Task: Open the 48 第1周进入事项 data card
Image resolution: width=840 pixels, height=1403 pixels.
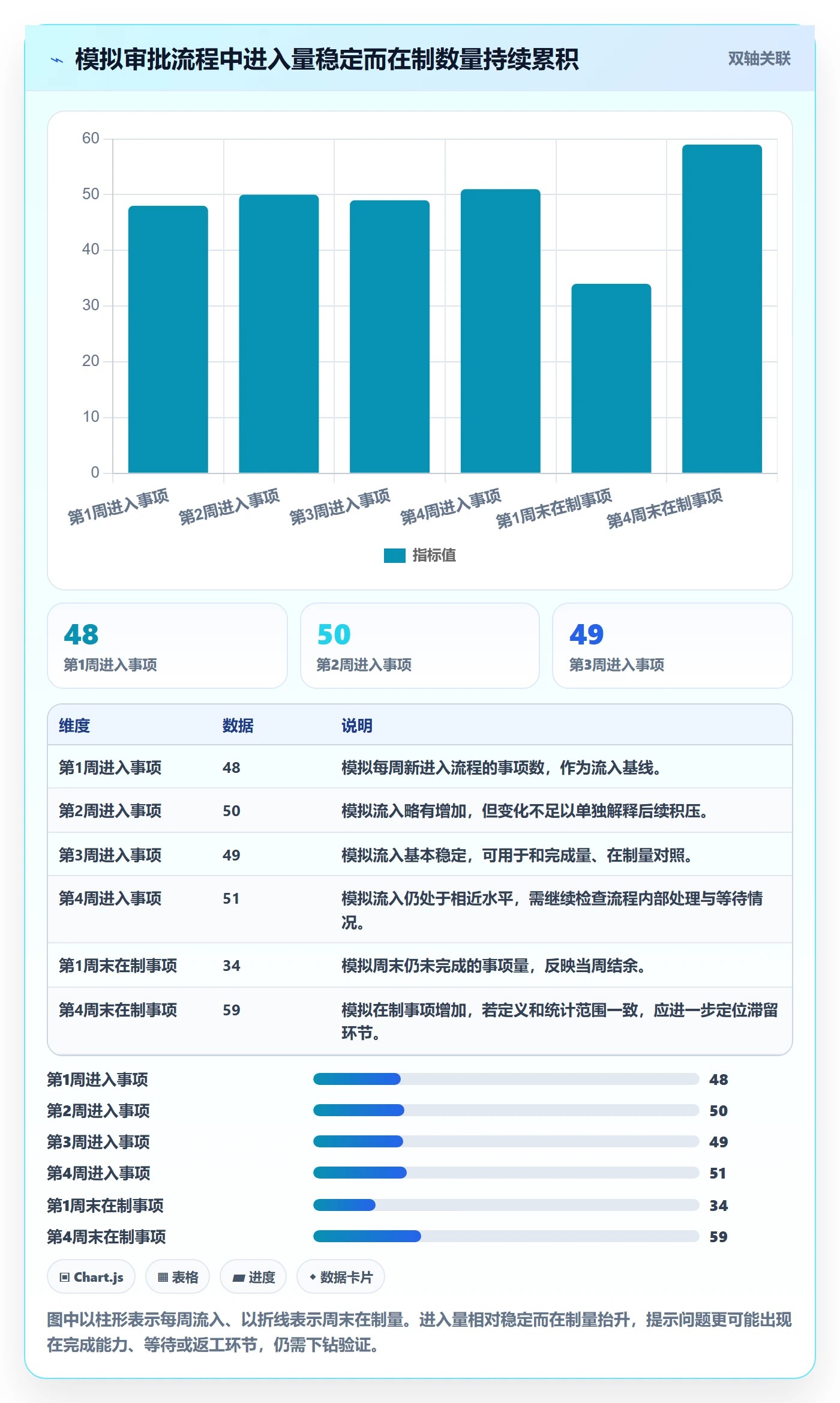Action: (167, 646)
